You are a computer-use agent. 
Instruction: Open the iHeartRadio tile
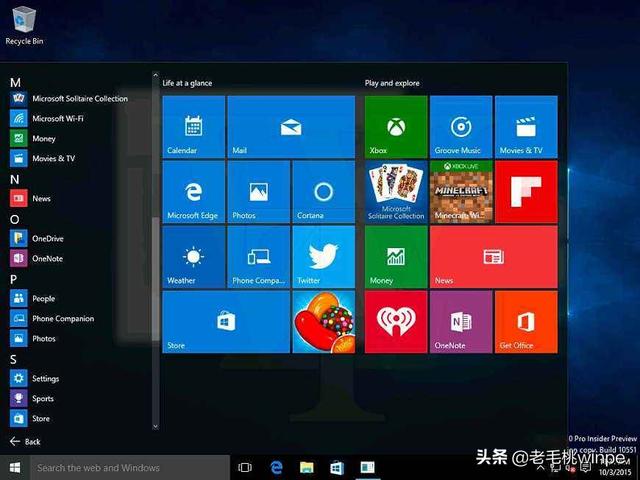(396, 322)
